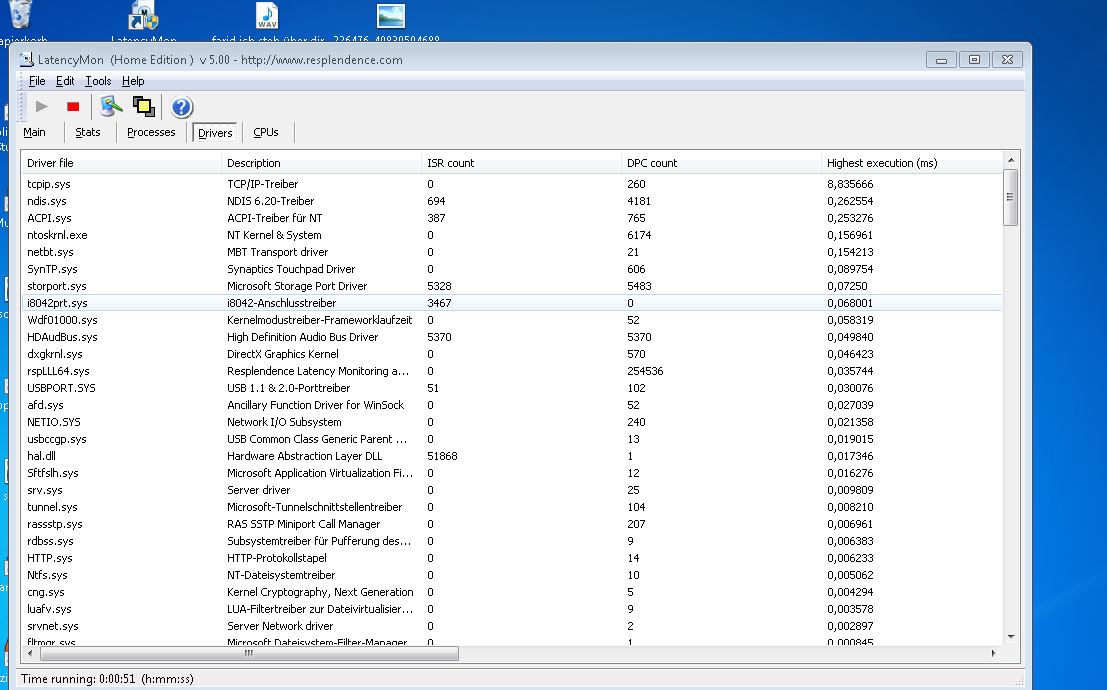
Task: Open the File menu
Action: point(37,81)
